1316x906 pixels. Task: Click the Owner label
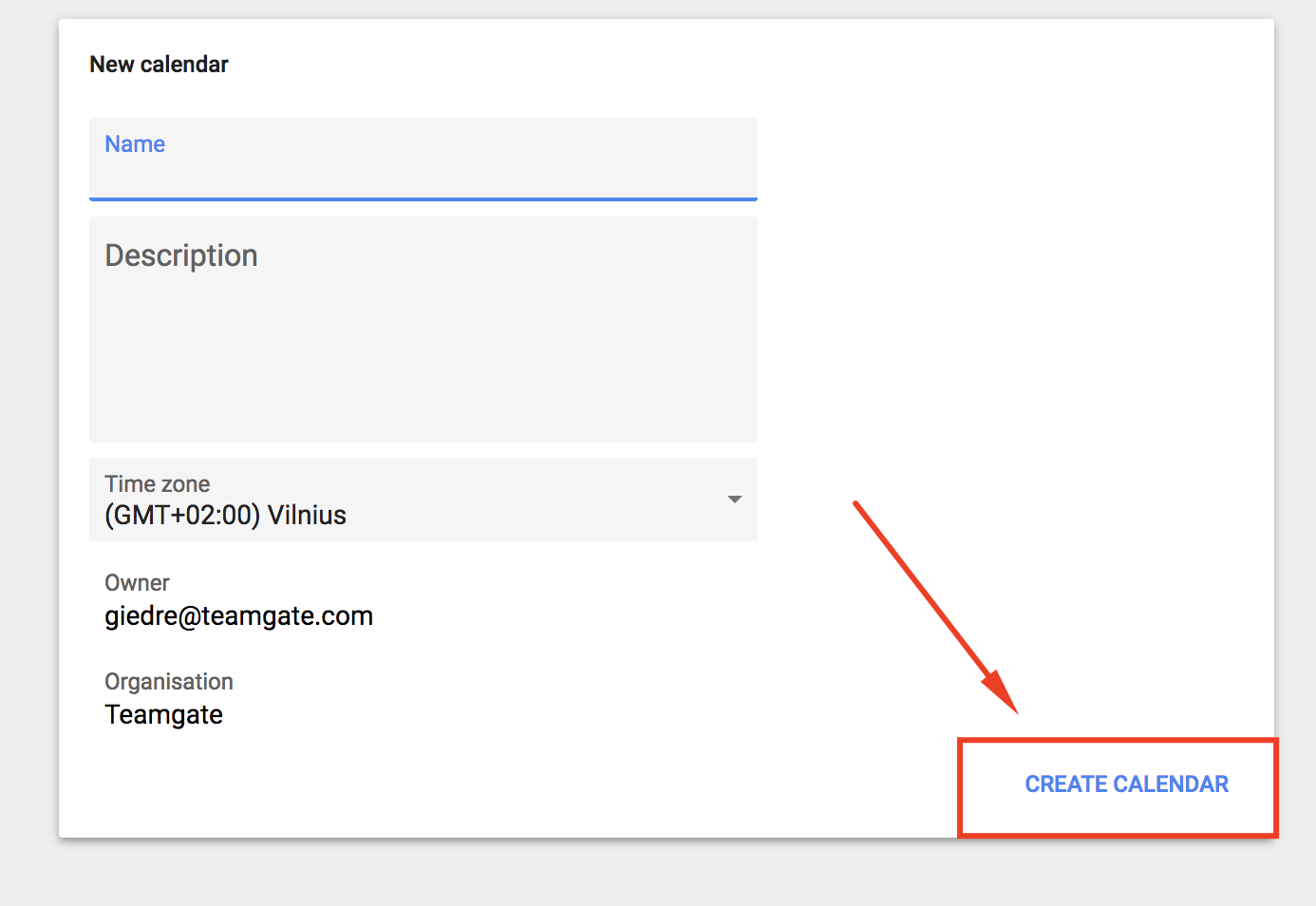click(137, 583)
